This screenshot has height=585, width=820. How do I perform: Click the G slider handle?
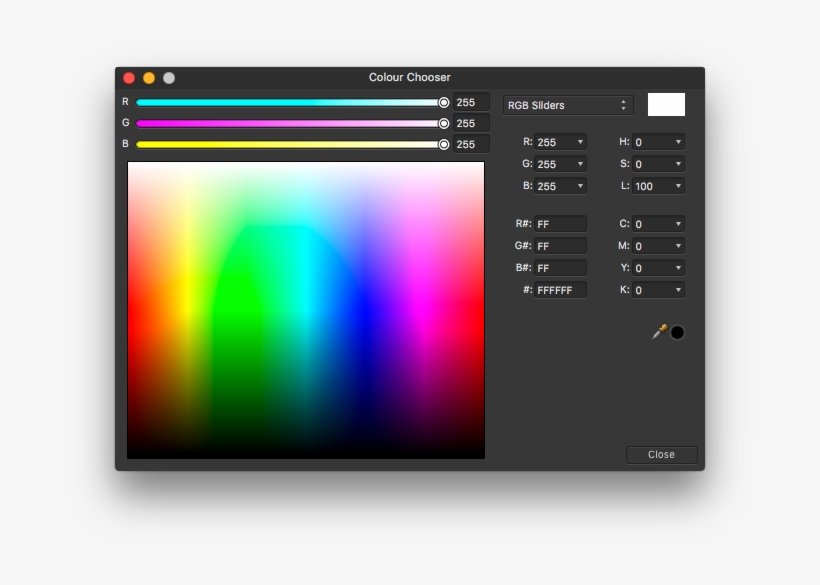444,123
